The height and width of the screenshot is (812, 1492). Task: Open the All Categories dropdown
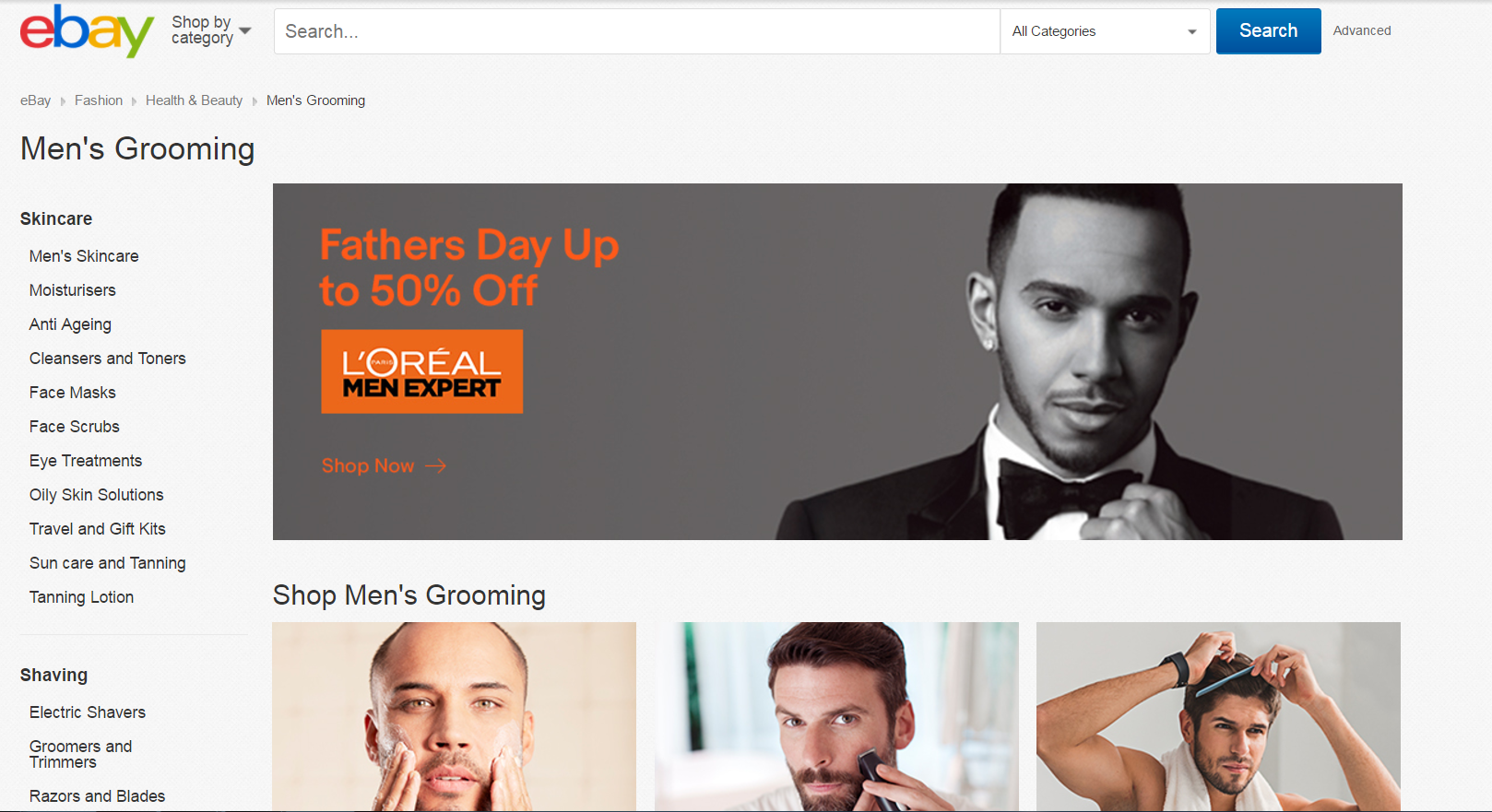tap(1105, 31)
